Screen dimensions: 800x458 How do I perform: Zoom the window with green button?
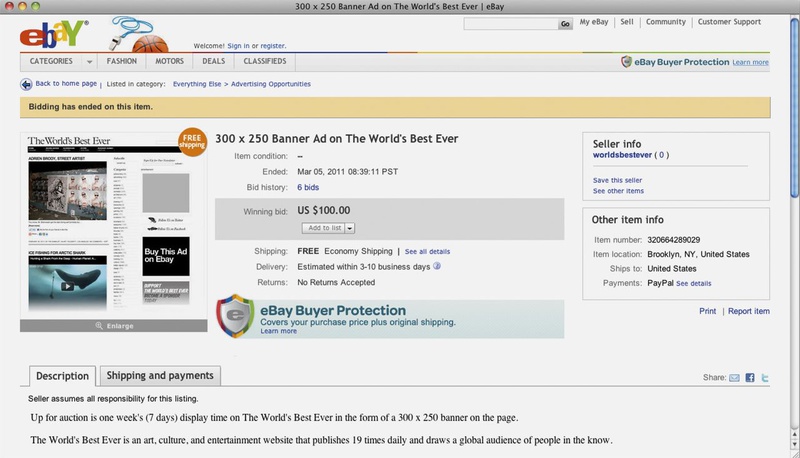coord(35,6)
